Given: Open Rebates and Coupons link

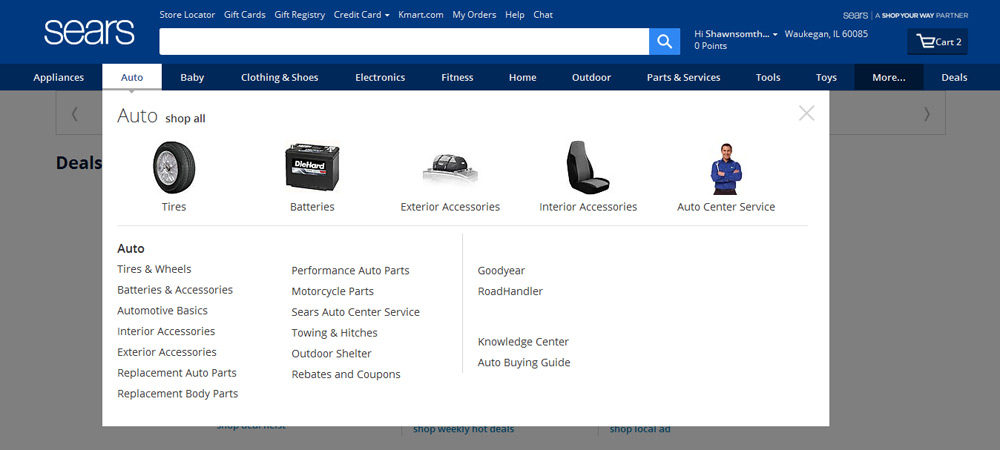Looking at the screenshot, I should point(346,374).
